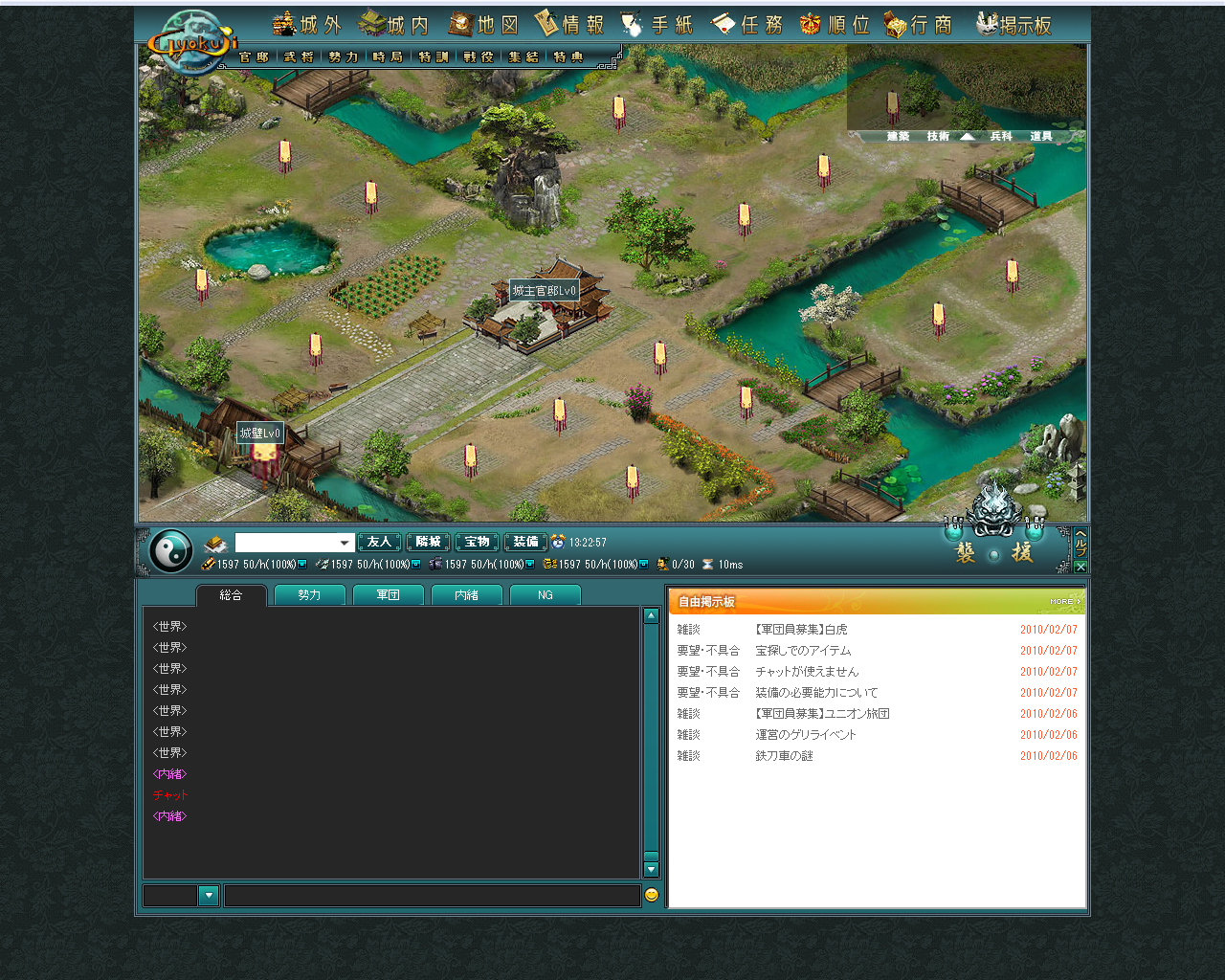Click the third resource icon
Image resolution: width=1225 pixels, height=980 pixels.
pos(435,564)
